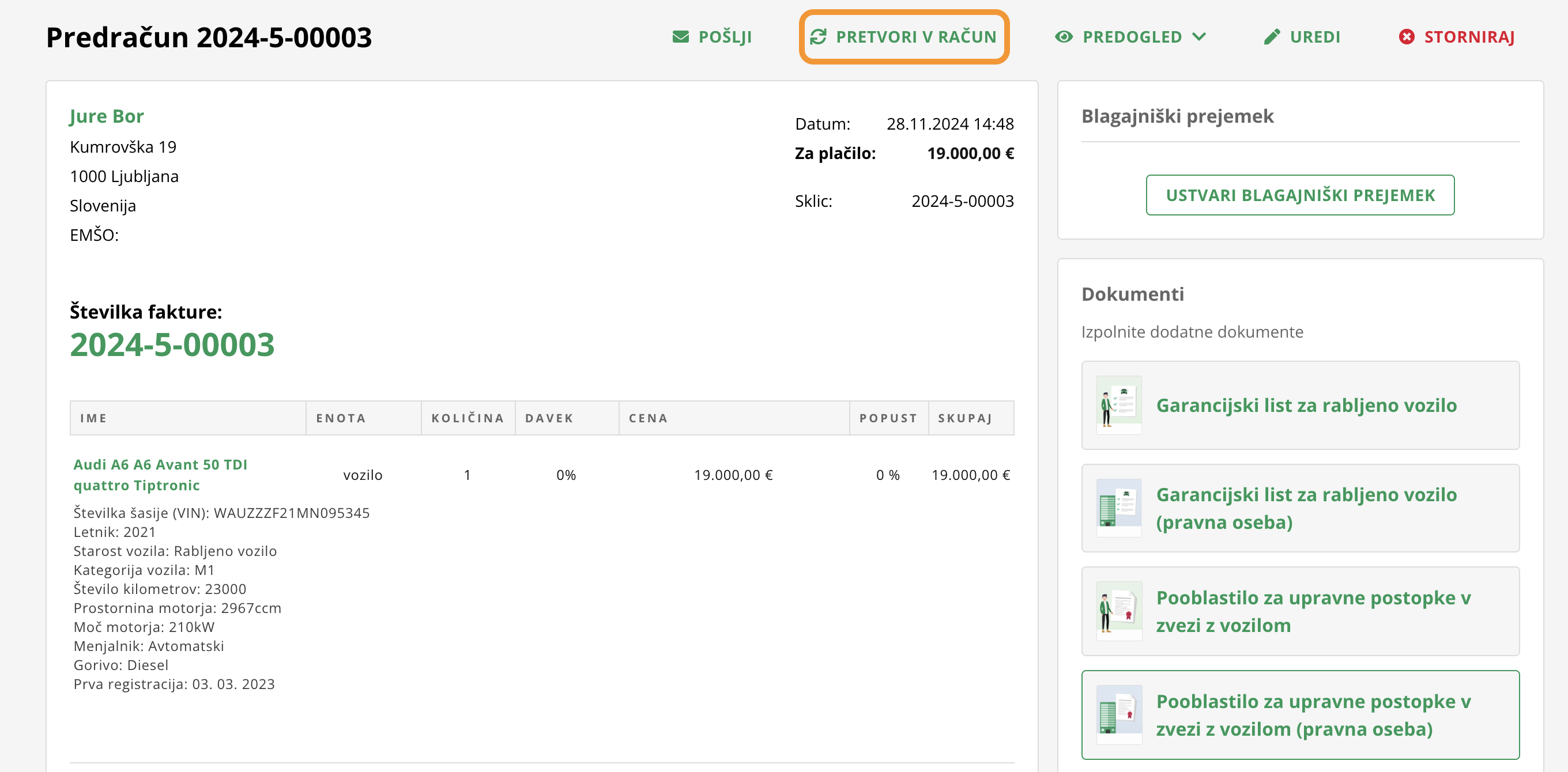Screen dimensions: 1568x772
Task: Click the address line Kumrovška 19
Action: point(123,147)
